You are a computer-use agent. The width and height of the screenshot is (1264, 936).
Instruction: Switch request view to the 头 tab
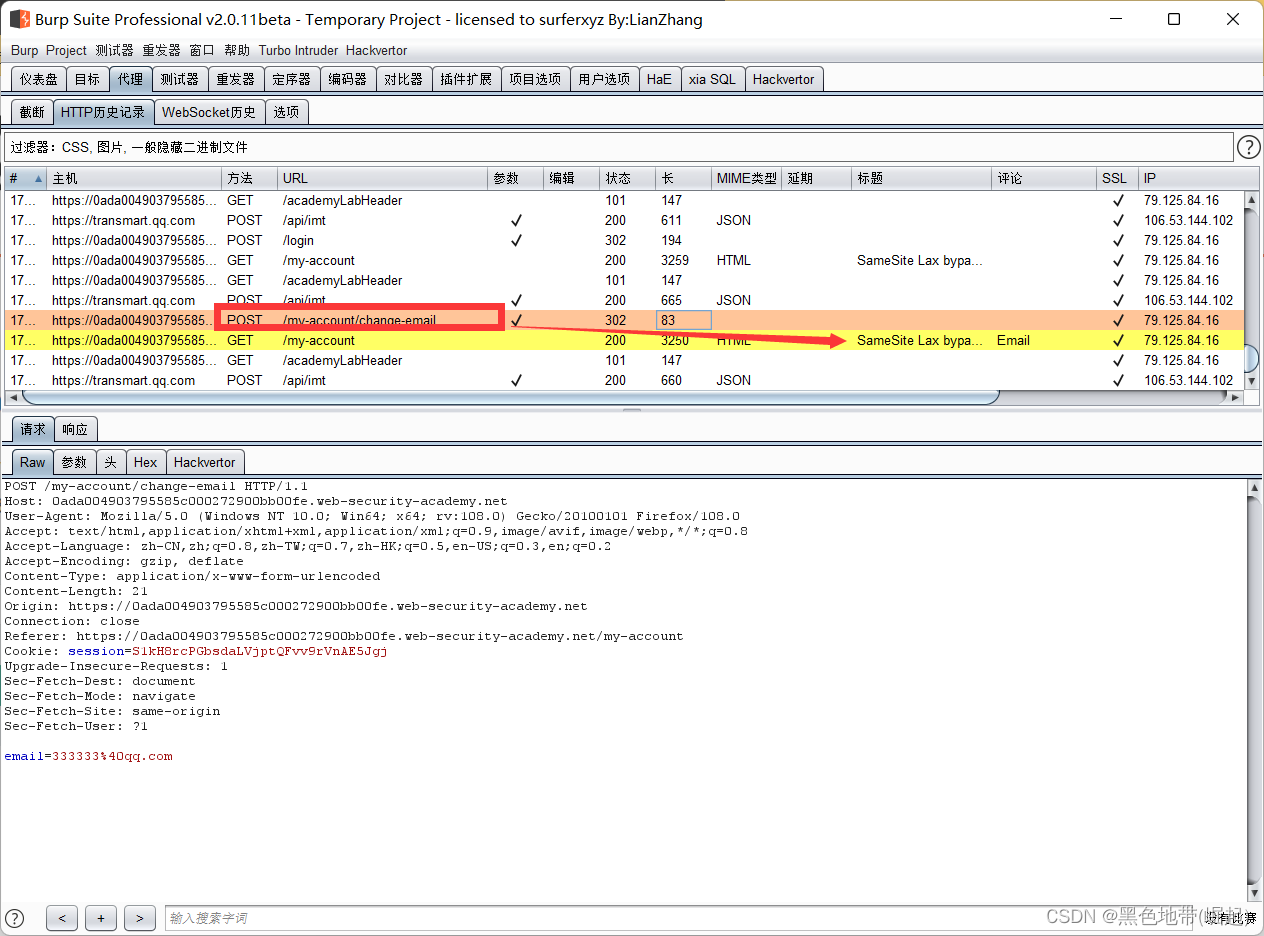[110, 462]
